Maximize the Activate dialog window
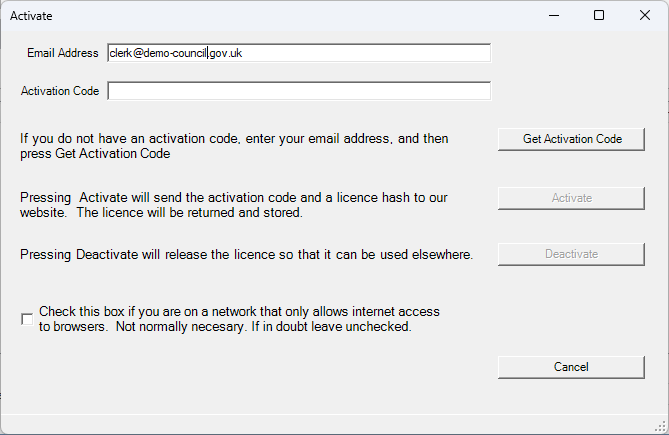Viewport: 669px width, 435px height. pyautogui.click(x=599, y=16)
